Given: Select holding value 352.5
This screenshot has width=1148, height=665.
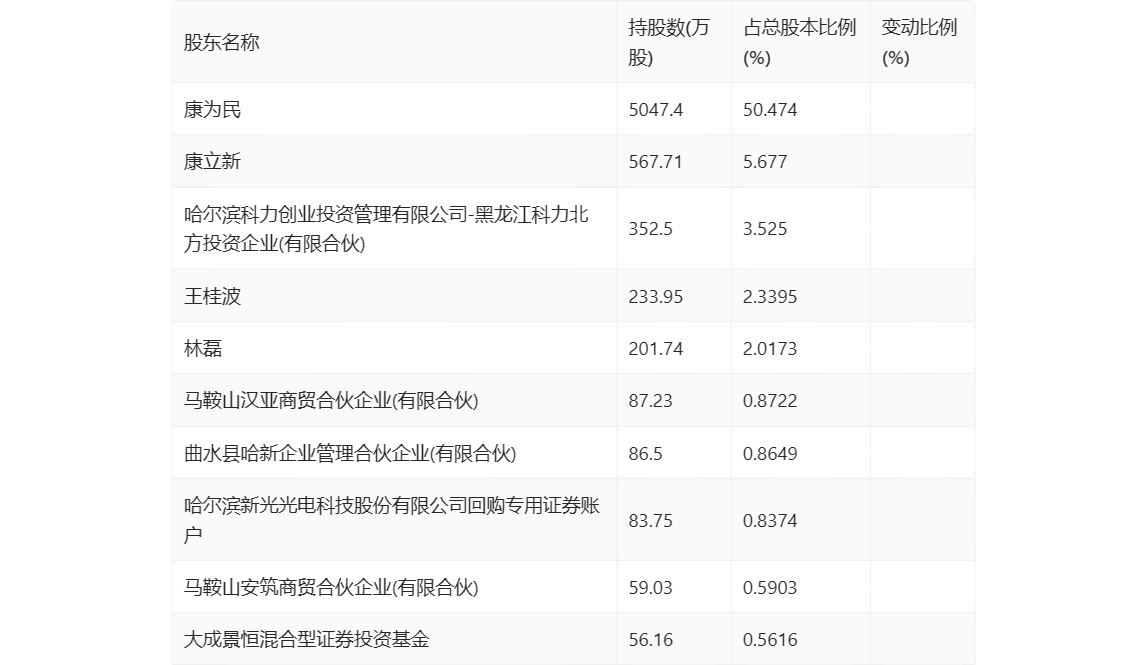Looking at the screenshot, I should click(650, 229).
